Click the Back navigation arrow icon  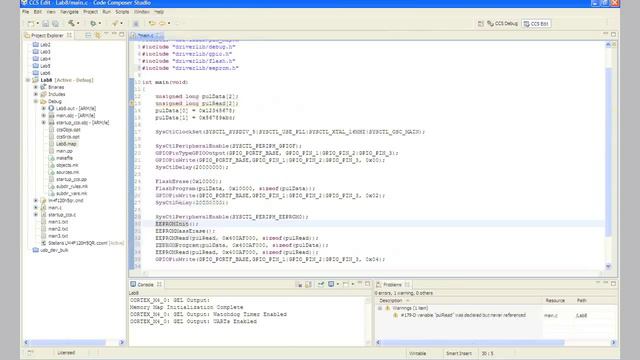(152, 24)
